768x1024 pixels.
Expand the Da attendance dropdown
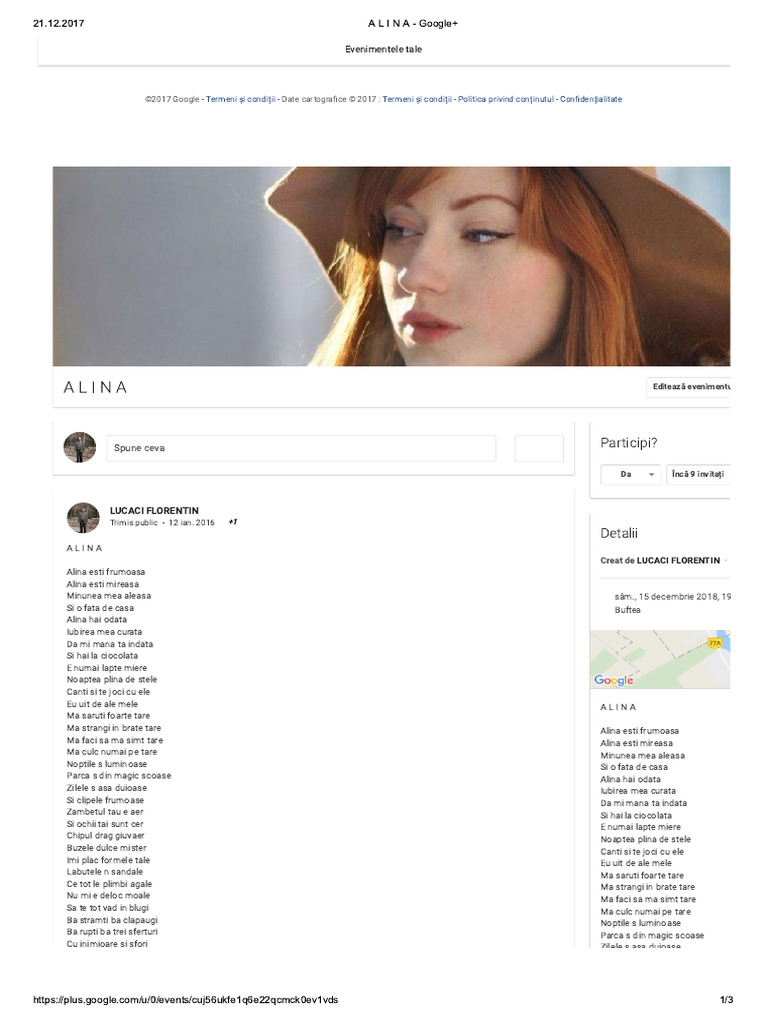[x=630, y=474]
